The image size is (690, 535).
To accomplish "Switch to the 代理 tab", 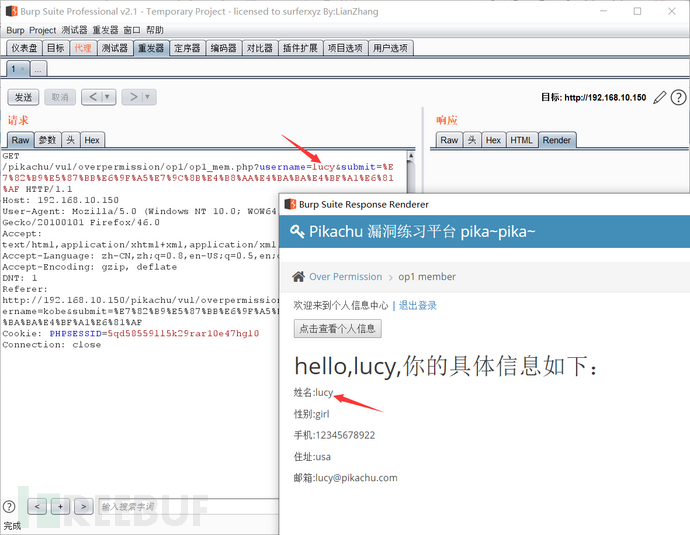I will [x=83, y=48].
